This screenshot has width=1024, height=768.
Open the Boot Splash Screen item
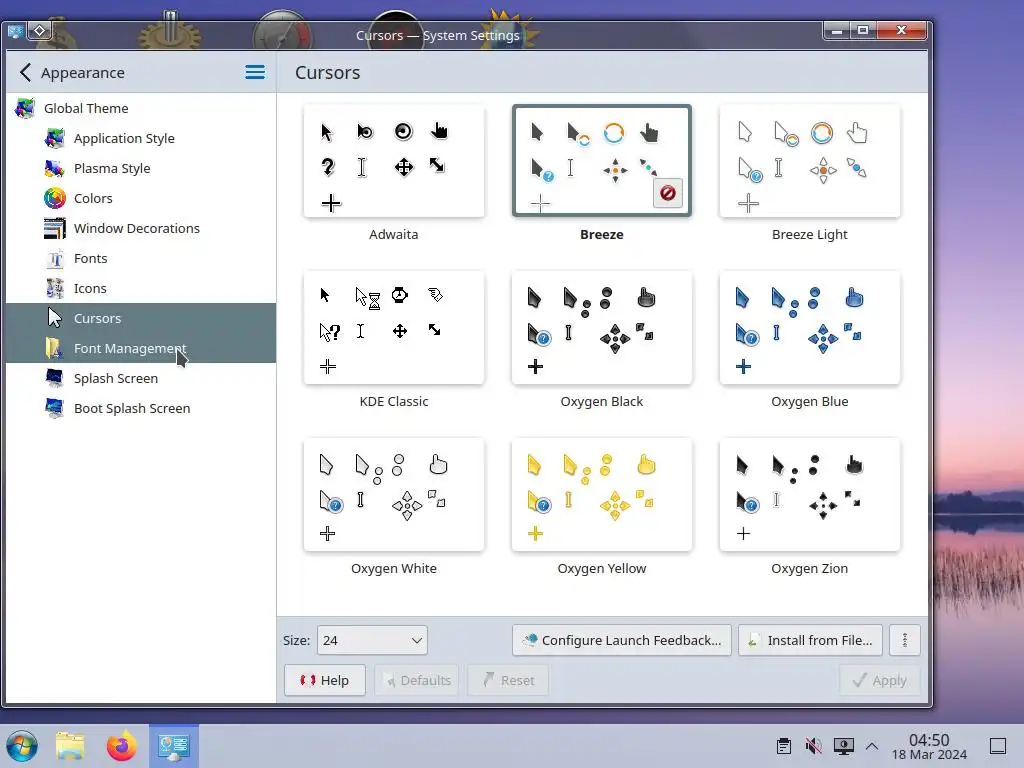pyautogui.click(x=141, y=409)
